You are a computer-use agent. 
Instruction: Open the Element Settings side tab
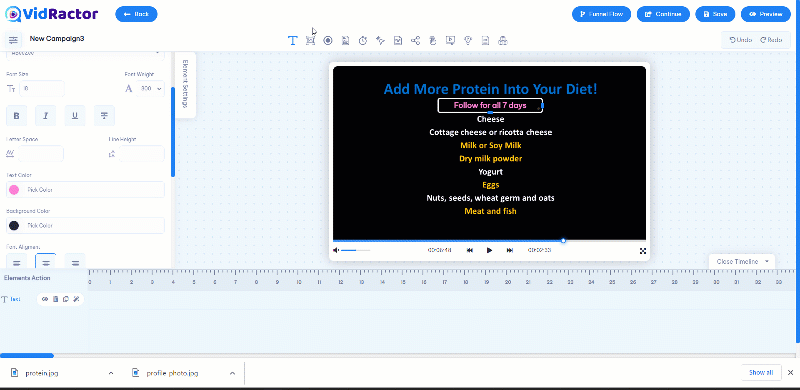(185, 84)
